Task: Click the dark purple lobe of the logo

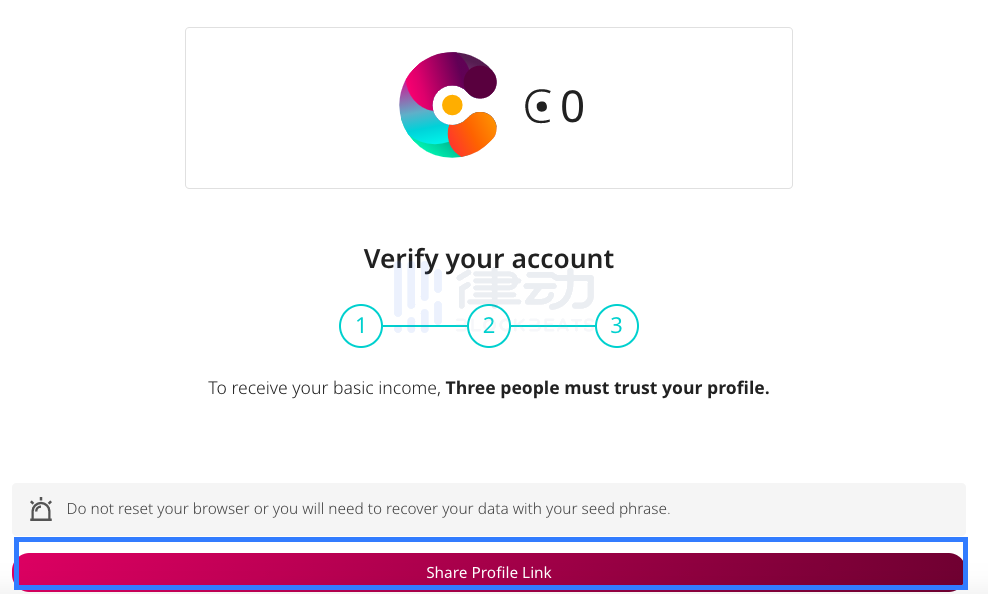Action: 481,81
